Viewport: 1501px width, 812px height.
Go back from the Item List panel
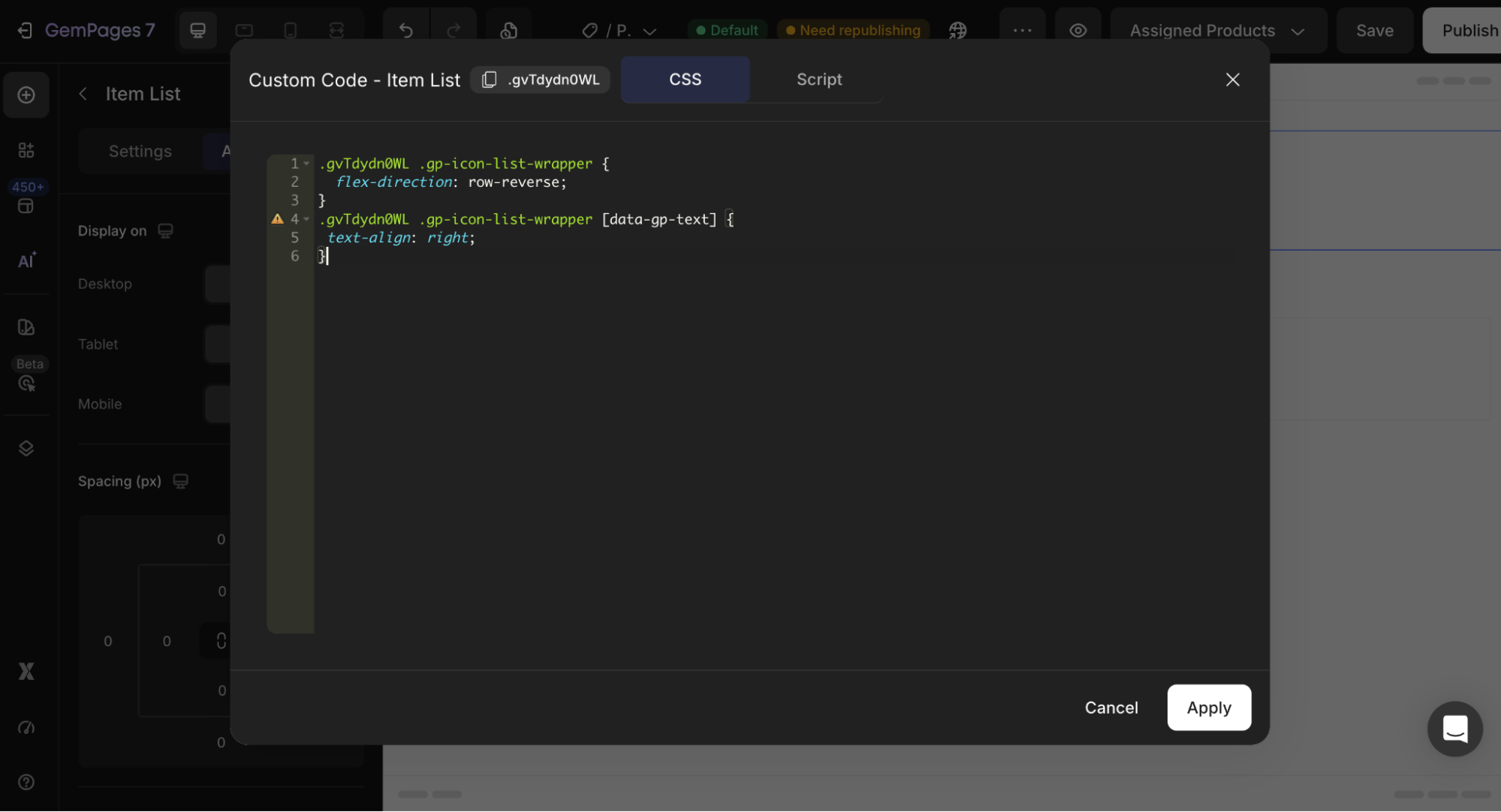83,94
